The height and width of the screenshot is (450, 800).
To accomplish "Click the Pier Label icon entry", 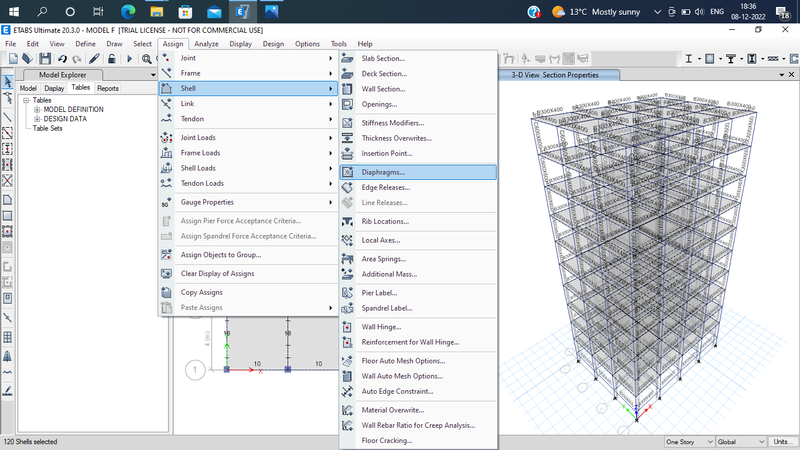I will click(x=347, y=293).
